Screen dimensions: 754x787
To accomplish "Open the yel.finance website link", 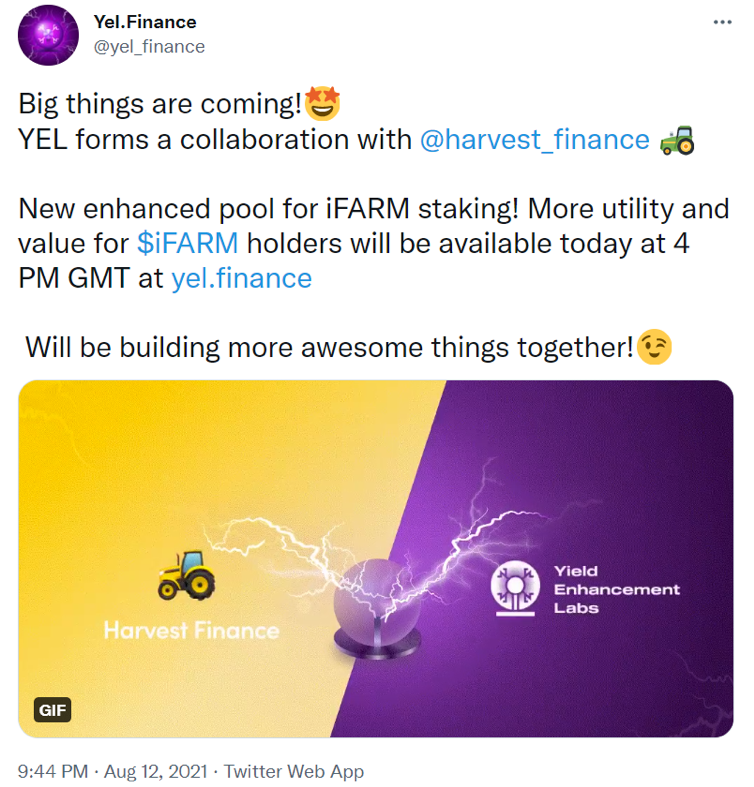I will pyautogui.click(x=241, y=279).
